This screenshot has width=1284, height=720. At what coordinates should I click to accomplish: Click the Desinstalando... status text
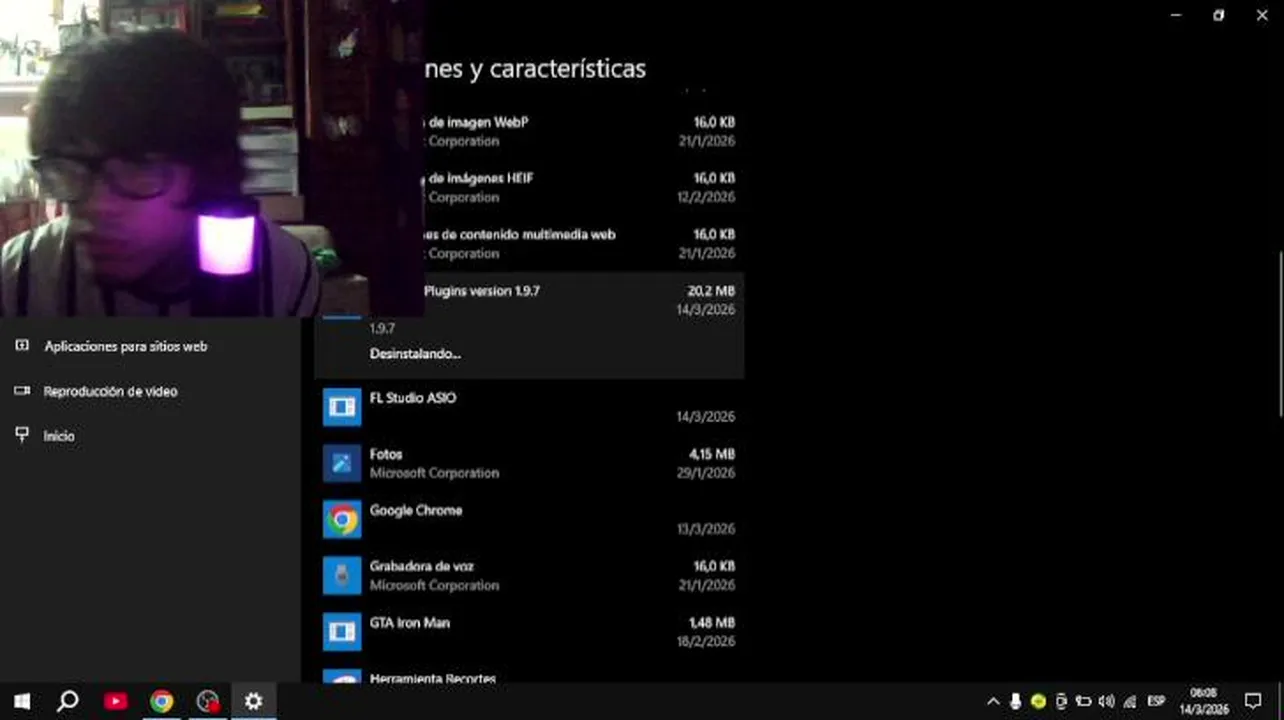click(x=415, y=354)
